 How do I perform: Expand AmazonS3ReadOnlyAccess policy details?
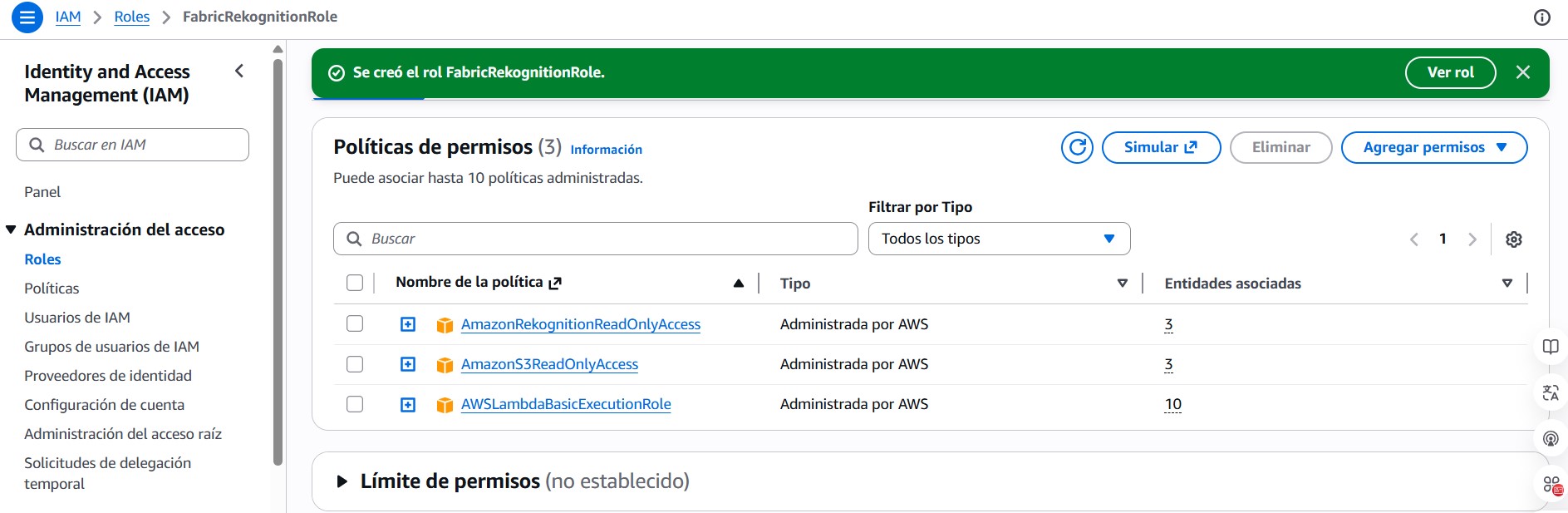[408, 364]
